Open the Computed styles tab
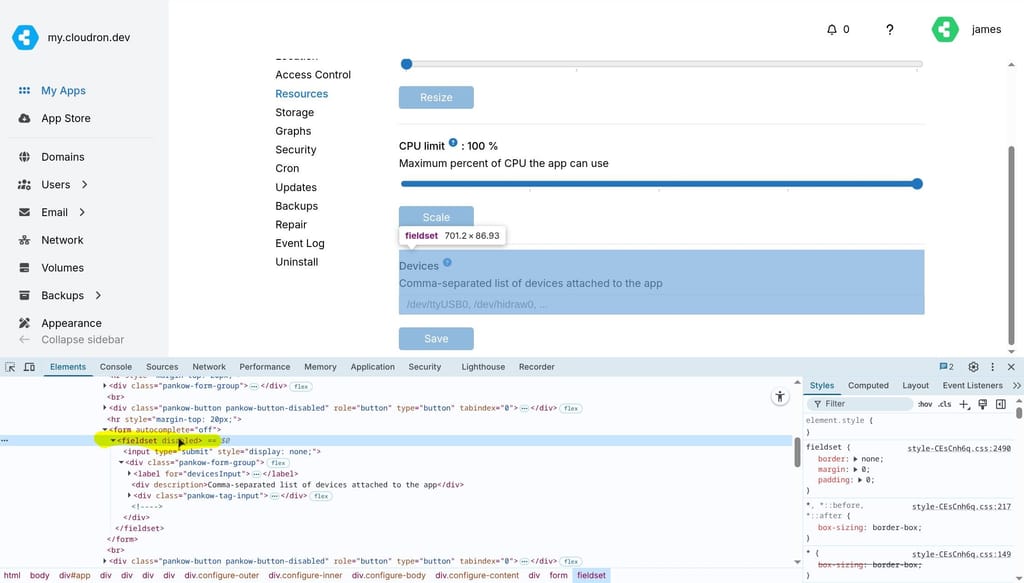Screen dimensions: 1024x583 pos(868,385)
